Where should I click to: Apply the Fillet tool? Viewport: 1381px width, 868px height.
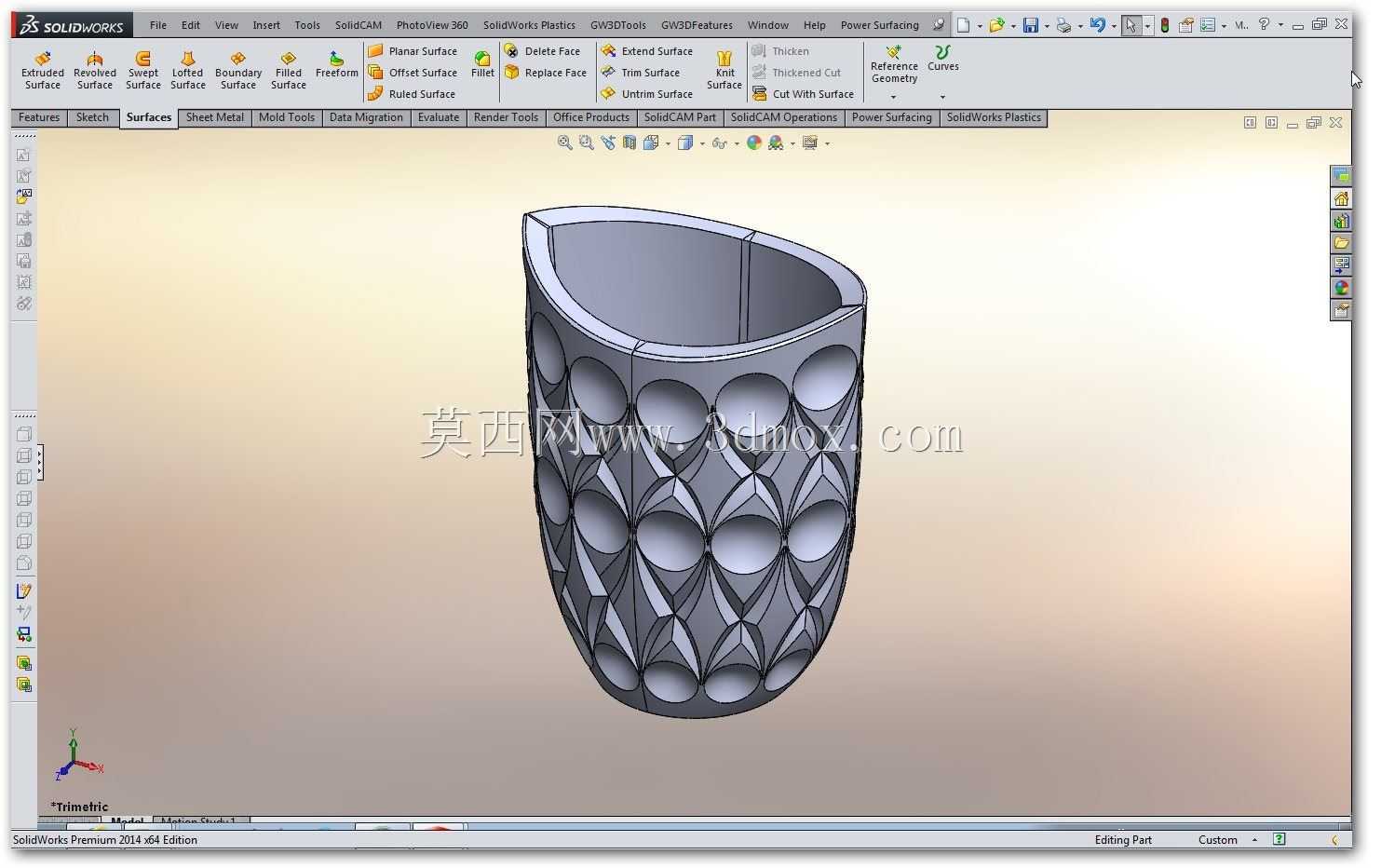pos(482,65)
